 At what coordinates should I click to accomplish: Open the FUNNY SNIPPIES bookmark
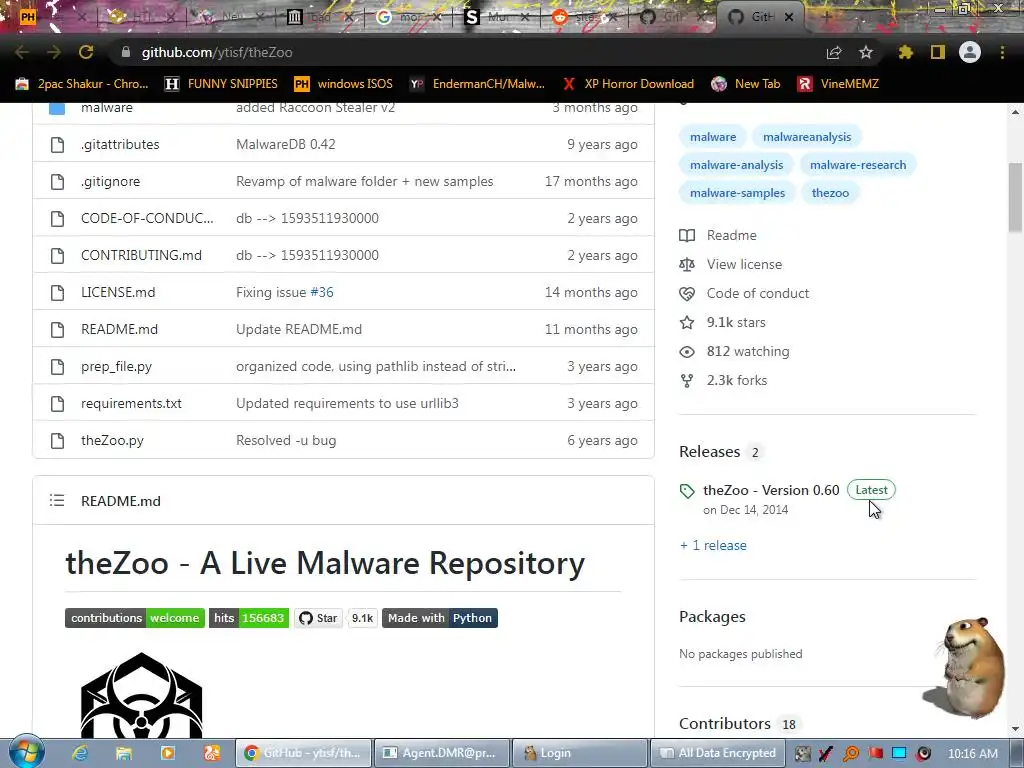[x=221, y=84]
